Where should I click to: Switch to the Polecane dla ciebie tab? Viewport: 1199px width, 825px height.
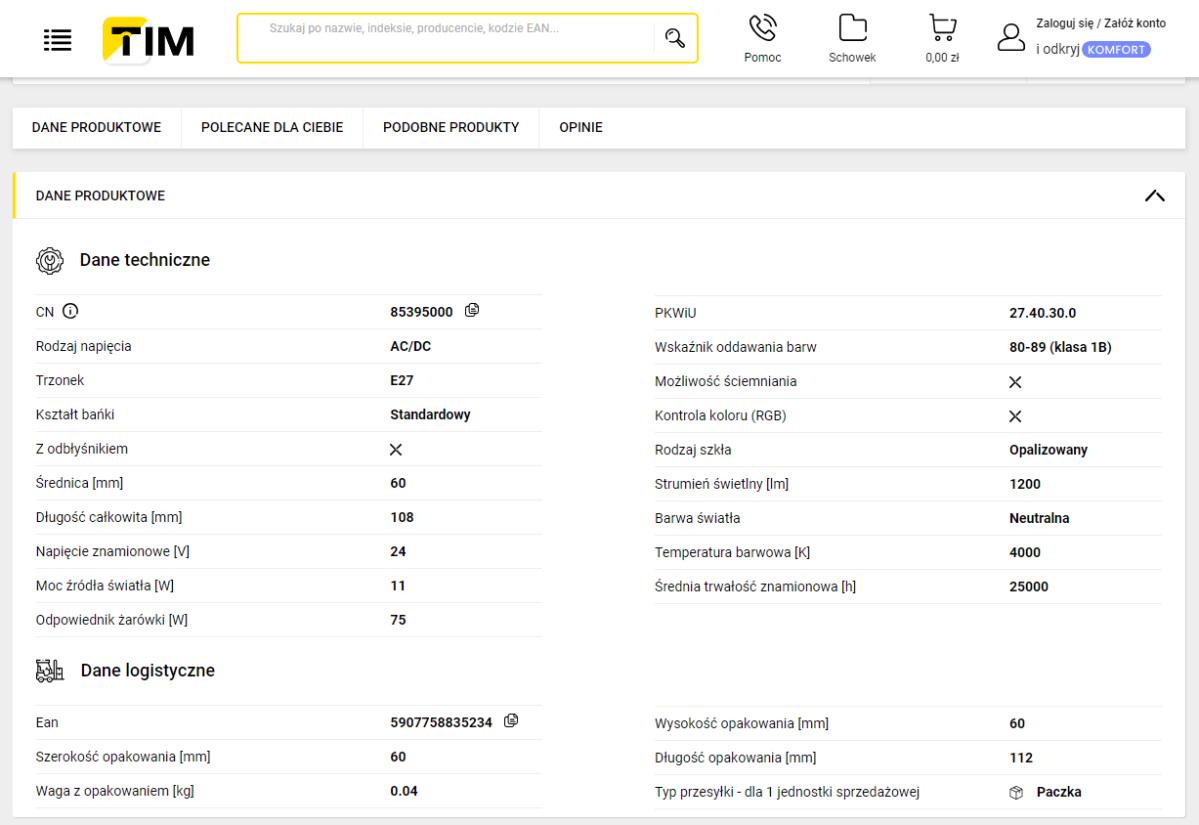272,128
